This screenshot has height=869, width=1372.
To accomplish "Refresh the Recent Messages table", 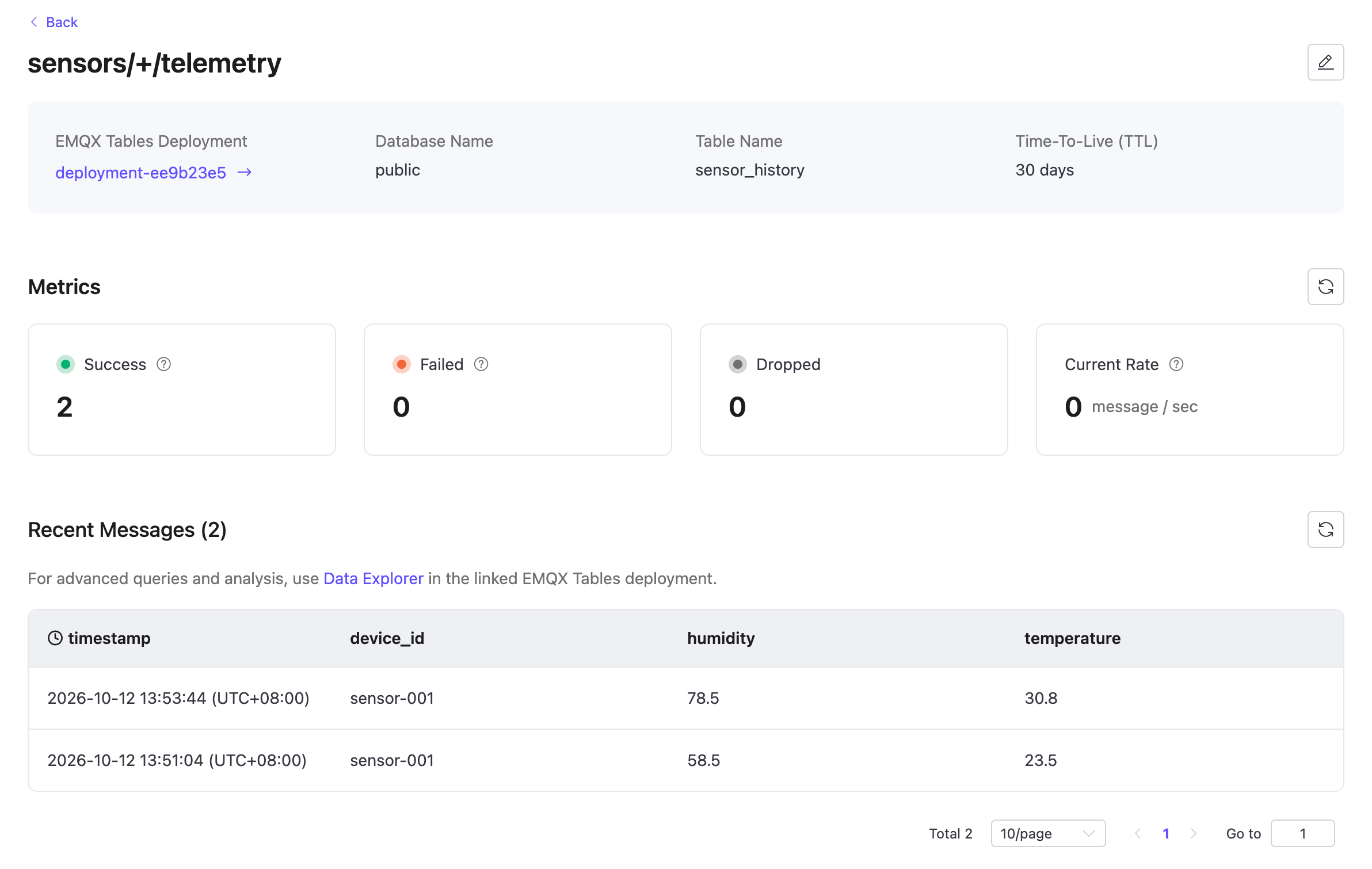I will [1325, 529].
